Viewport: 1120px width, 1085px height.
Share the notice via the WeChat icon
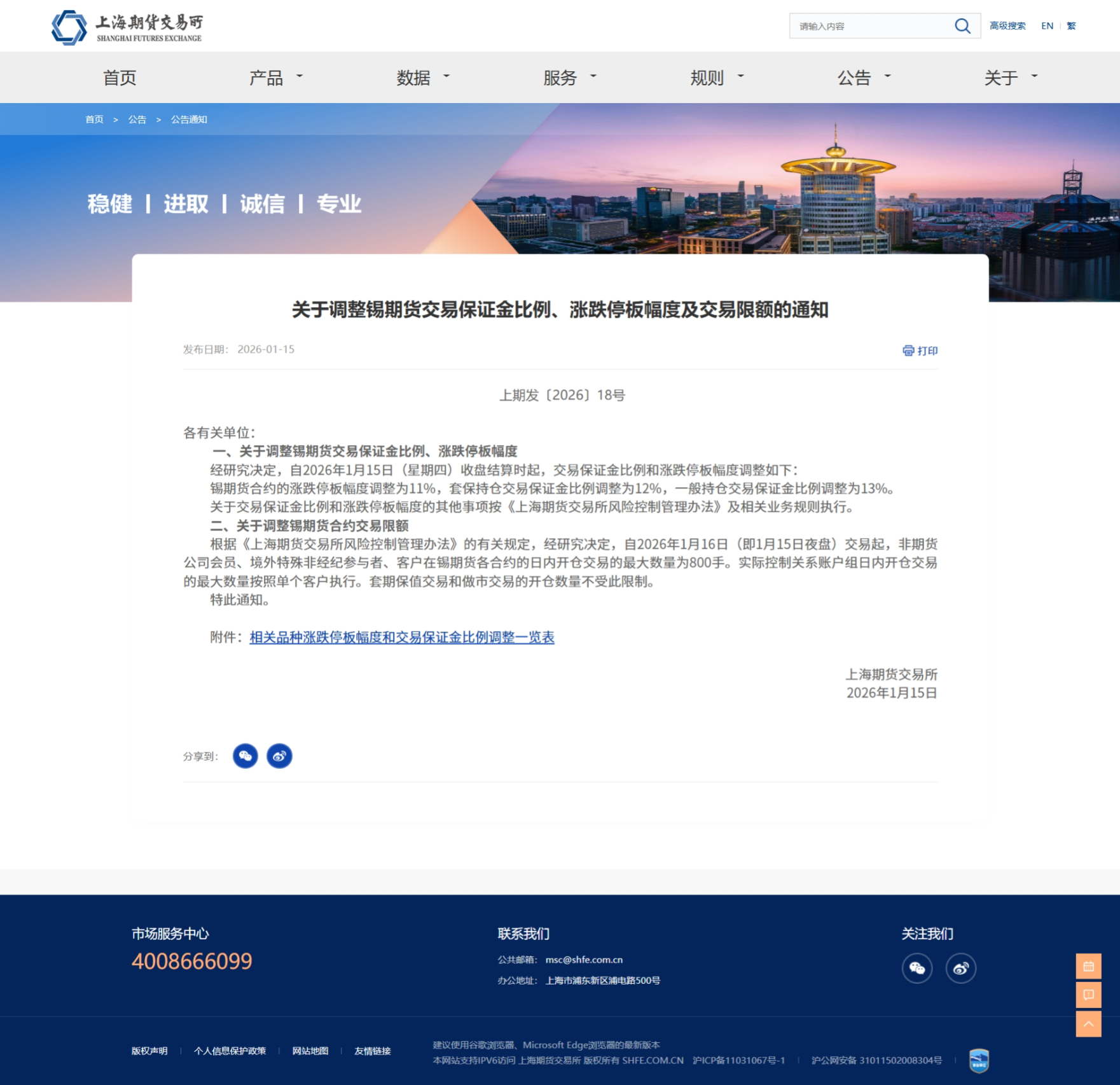pos(245,756)
